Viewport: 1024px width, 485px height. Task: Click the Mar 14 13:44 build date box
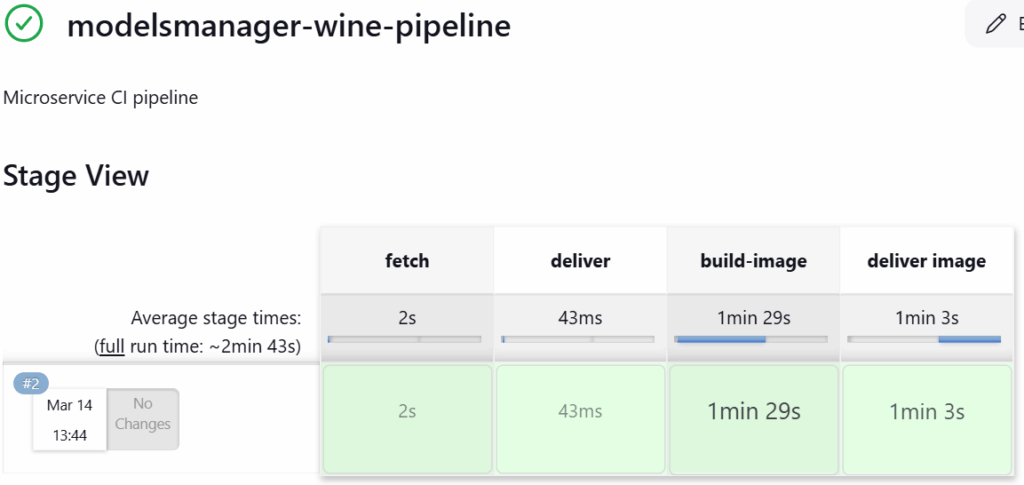69,422
